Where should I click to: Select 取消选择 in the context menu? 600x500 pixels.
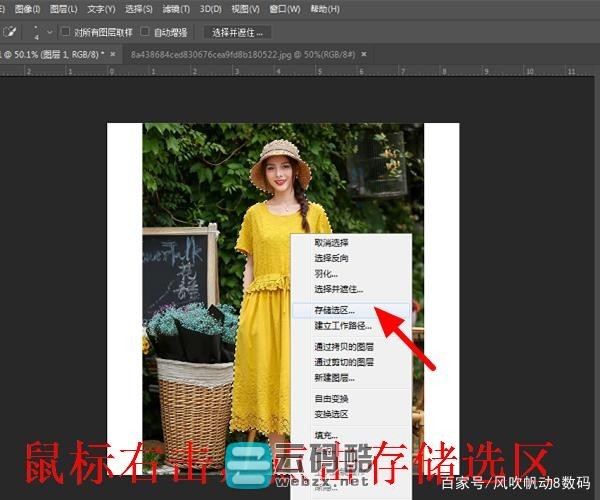[x=332, y=242]
